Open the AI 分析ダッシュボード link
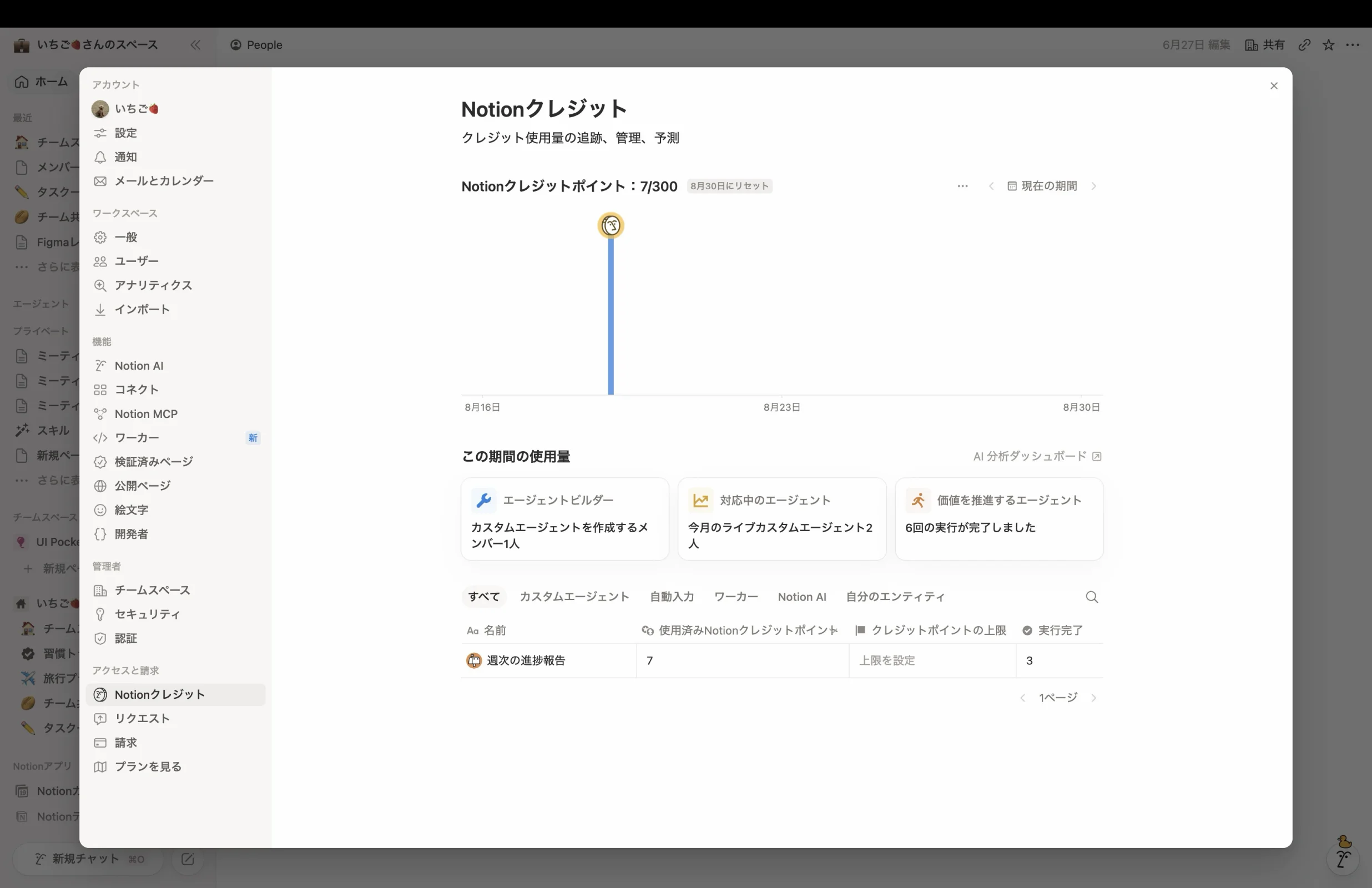This screenshot has height=888, width=1372. tap(1037, 456)
